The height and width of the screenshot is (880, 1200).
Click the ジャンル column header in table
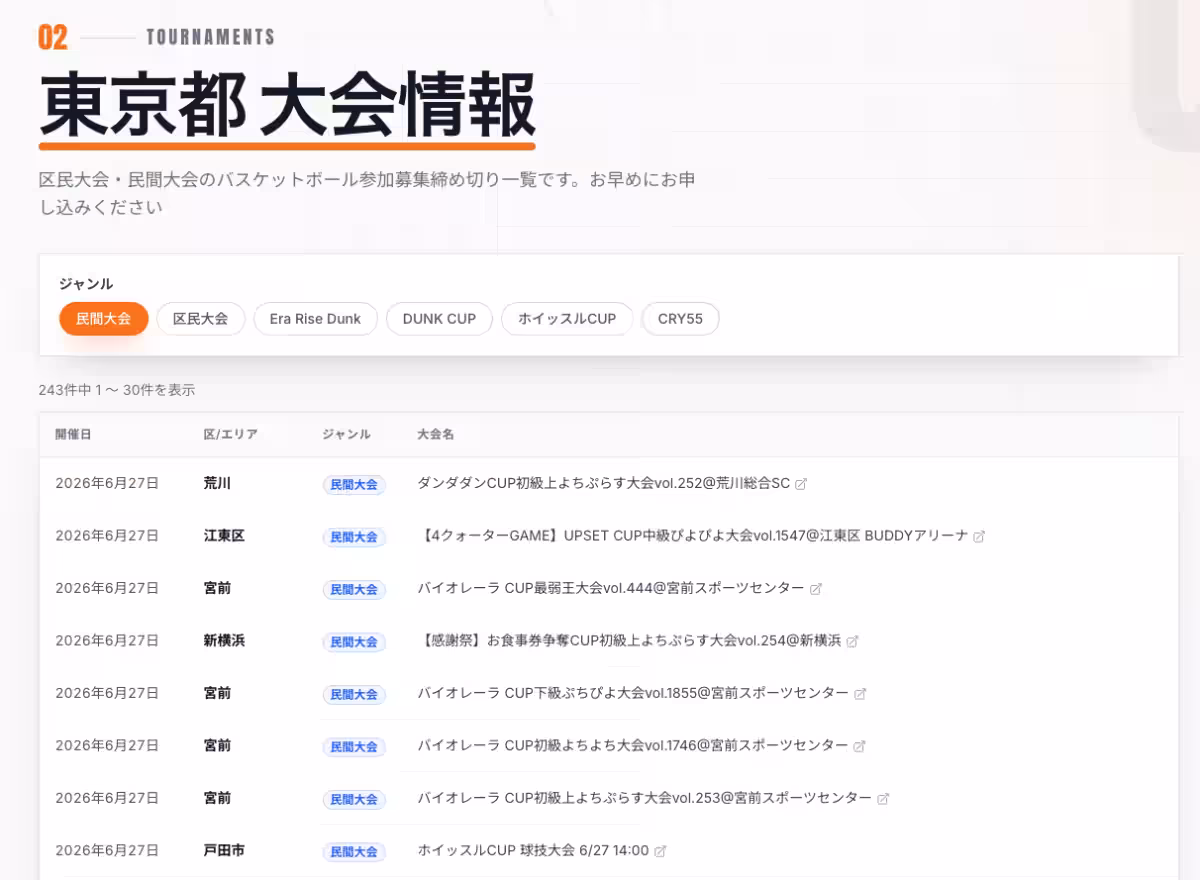click(x=347, y=434)
